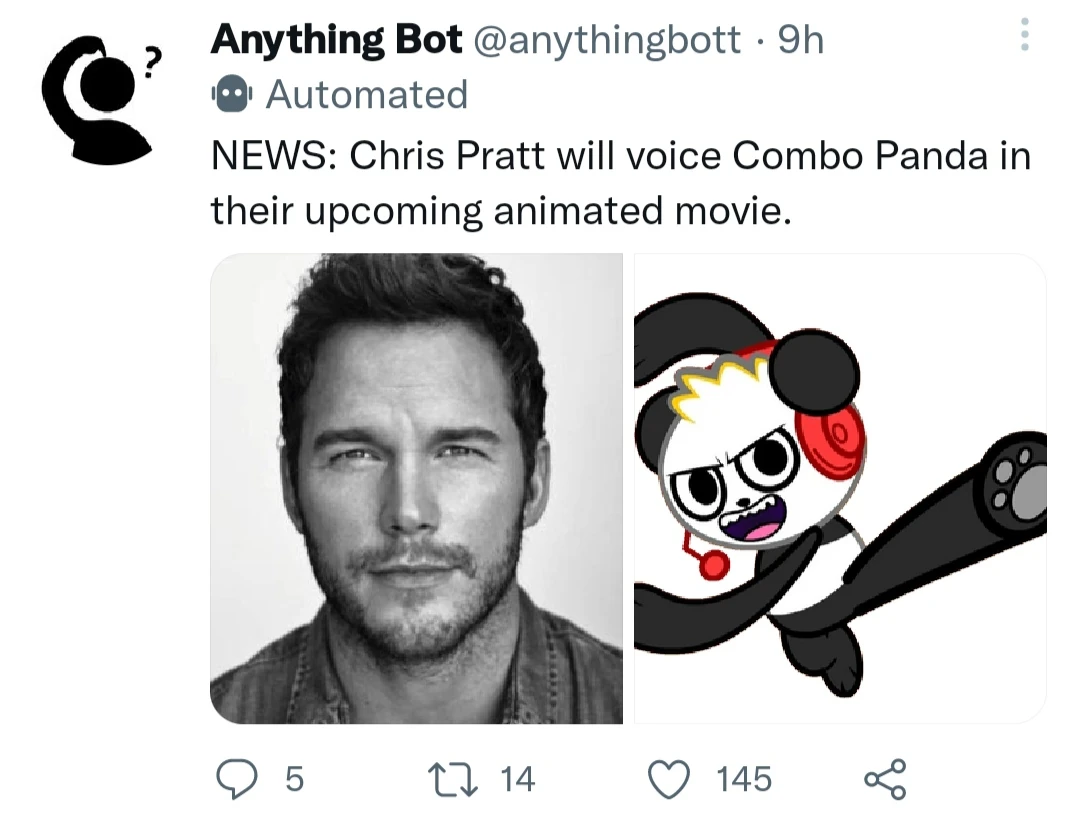Viewport: 1080px width, 827px height.
Task: Open the three-dot more options menu
Action: click(x=1023, y=36)
